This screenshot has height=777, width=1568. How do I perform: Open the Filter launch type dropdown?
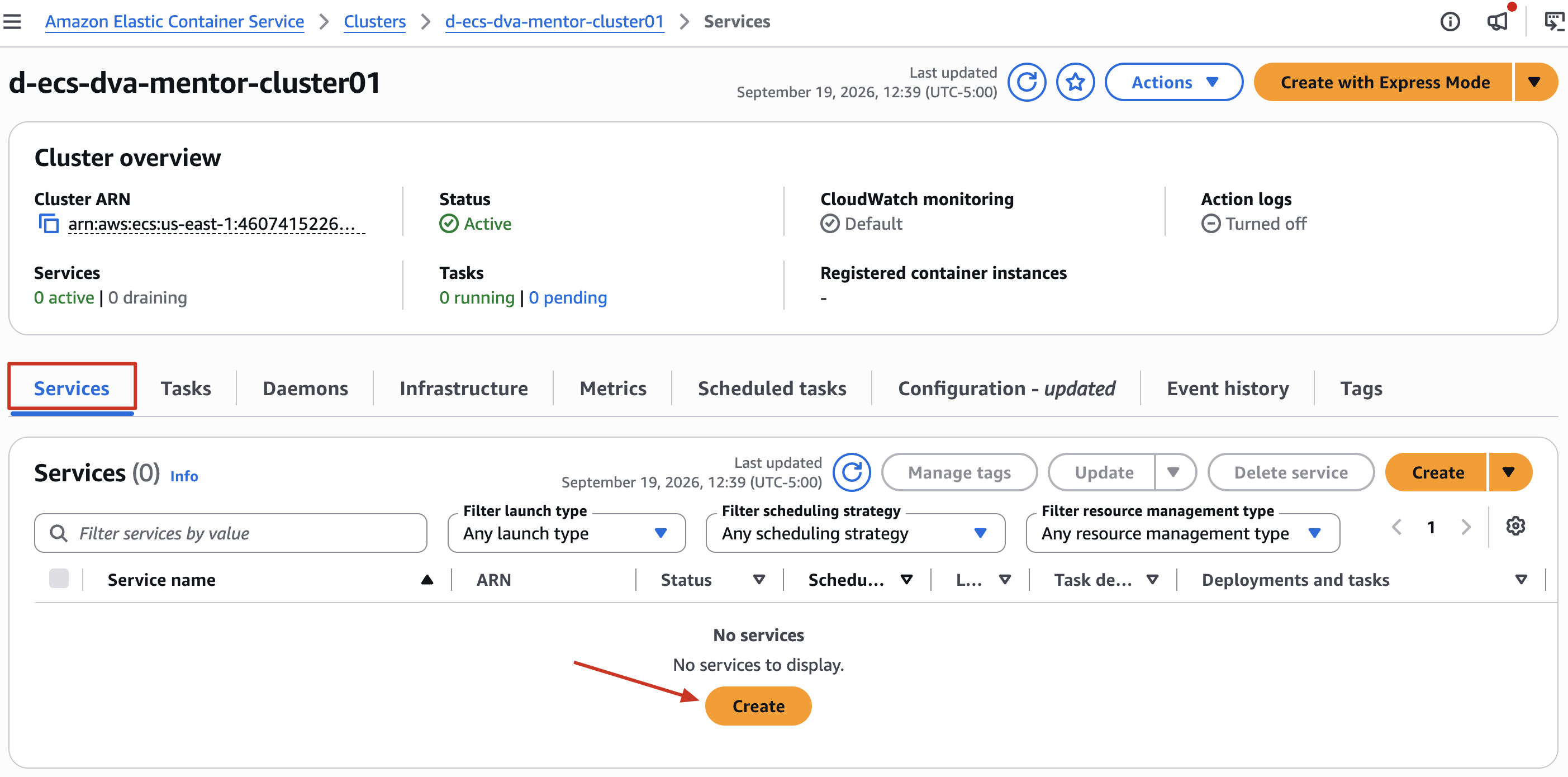[x=566, y=533]
